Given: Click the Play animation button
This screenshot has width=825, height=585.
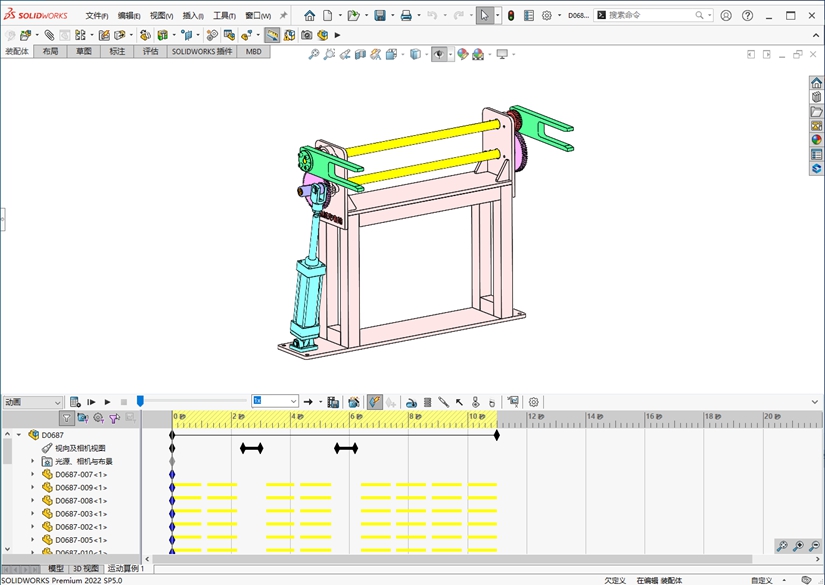Looking at the screenshot, I should [107, 402].
